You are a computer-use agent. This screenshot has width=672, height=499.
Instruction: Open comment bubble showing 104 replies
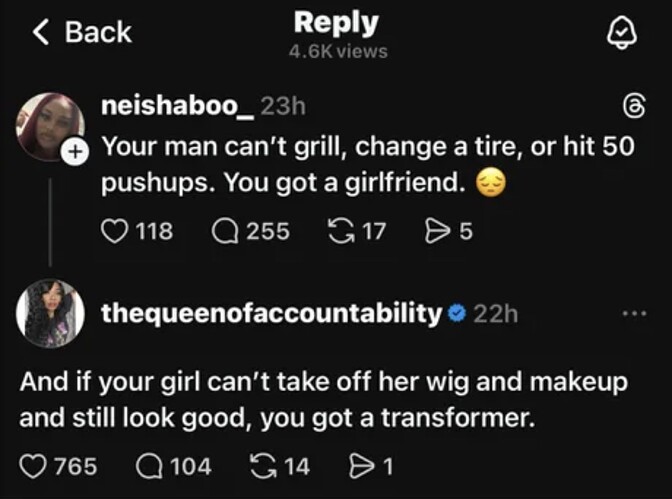(149, 466)
